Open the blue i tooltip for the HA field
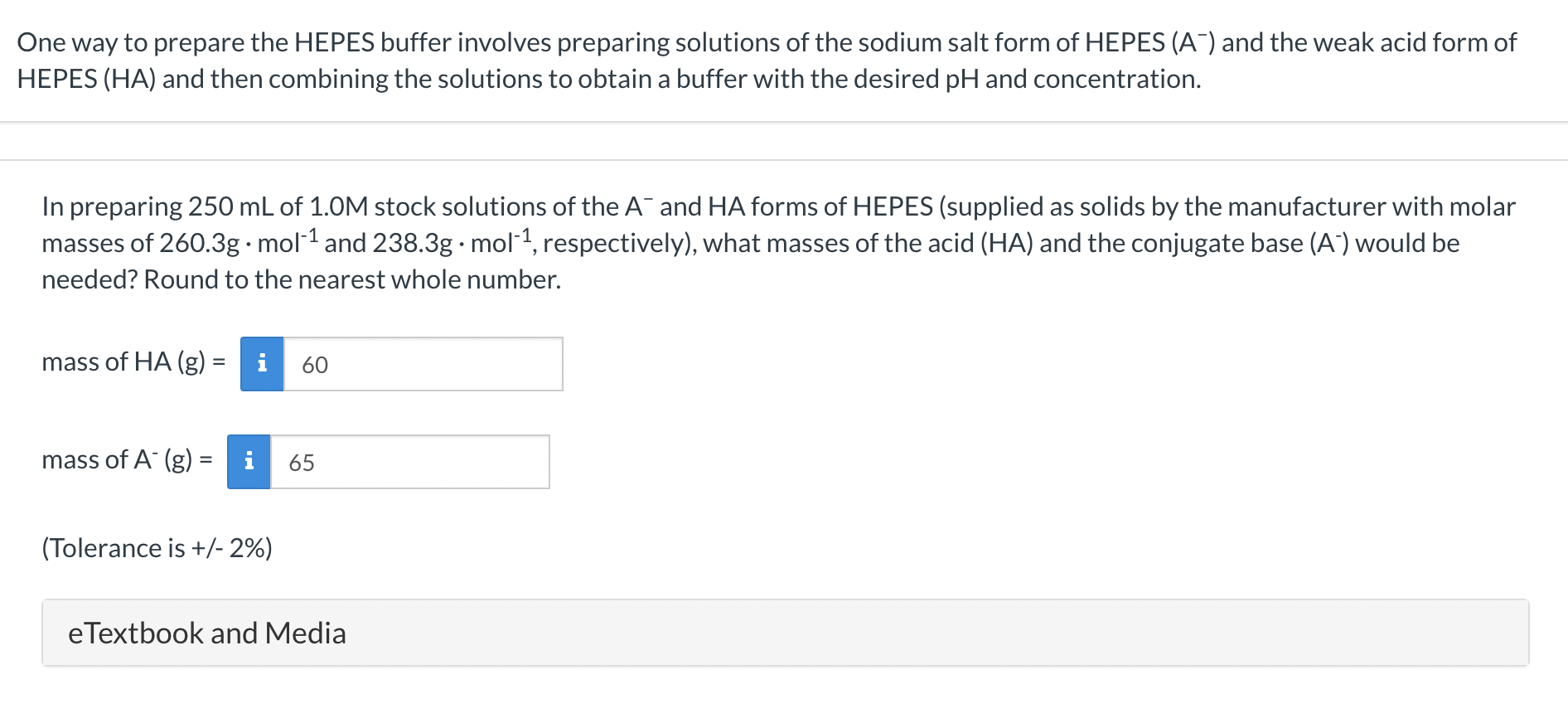Screen dimensions: 1568x723 click(262, 363)
